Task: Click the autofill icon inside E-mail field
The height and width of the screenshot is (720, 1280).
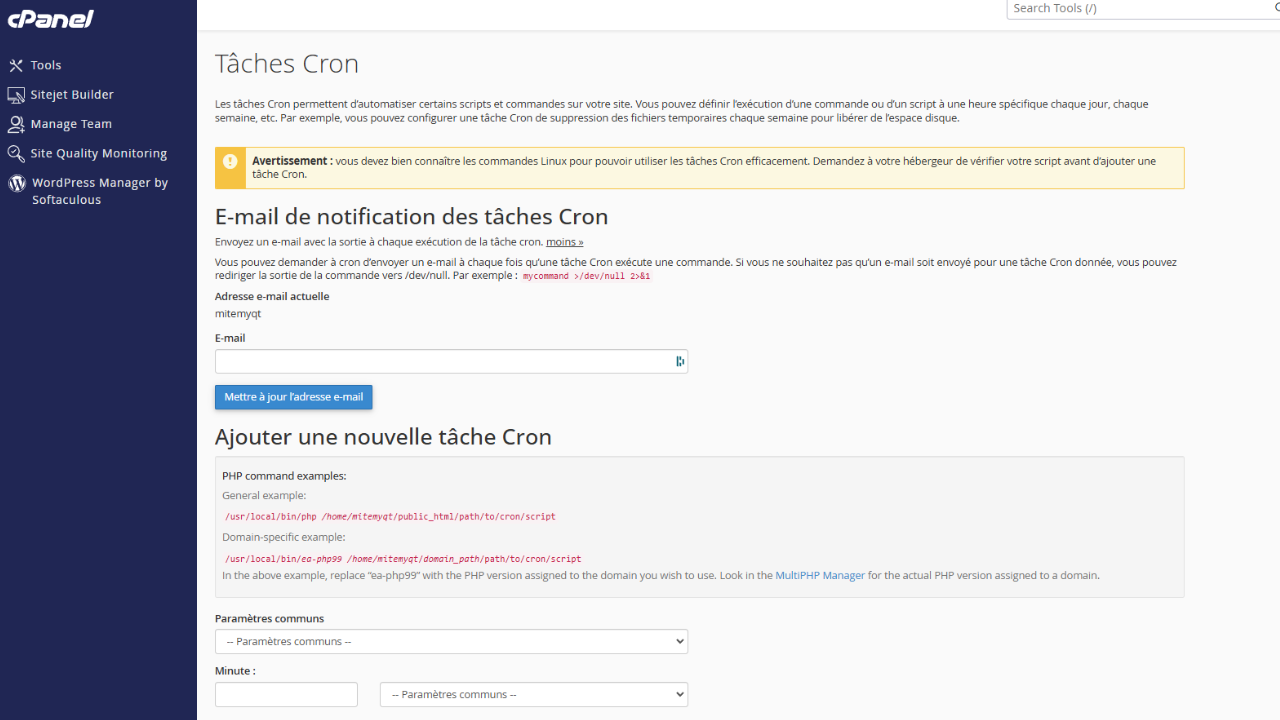Action: click(x=679, y=362)
